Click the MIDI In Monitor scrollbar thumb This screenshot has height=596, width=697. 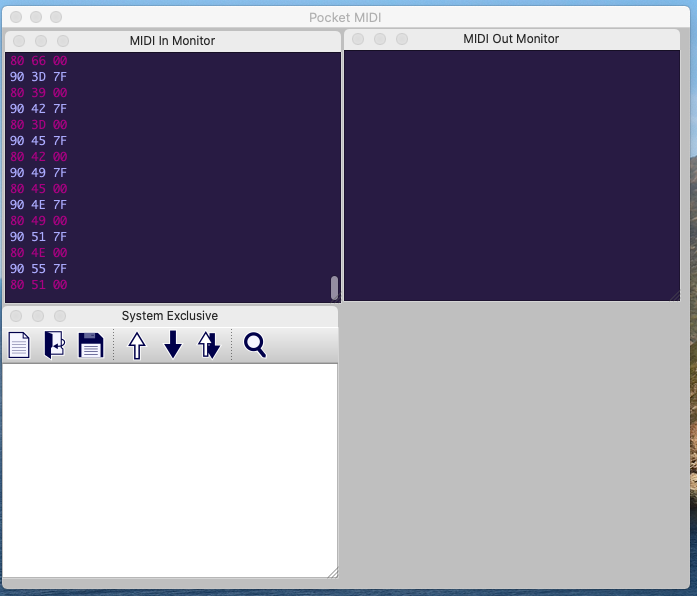pyautogui.click(x=334, y=288)
